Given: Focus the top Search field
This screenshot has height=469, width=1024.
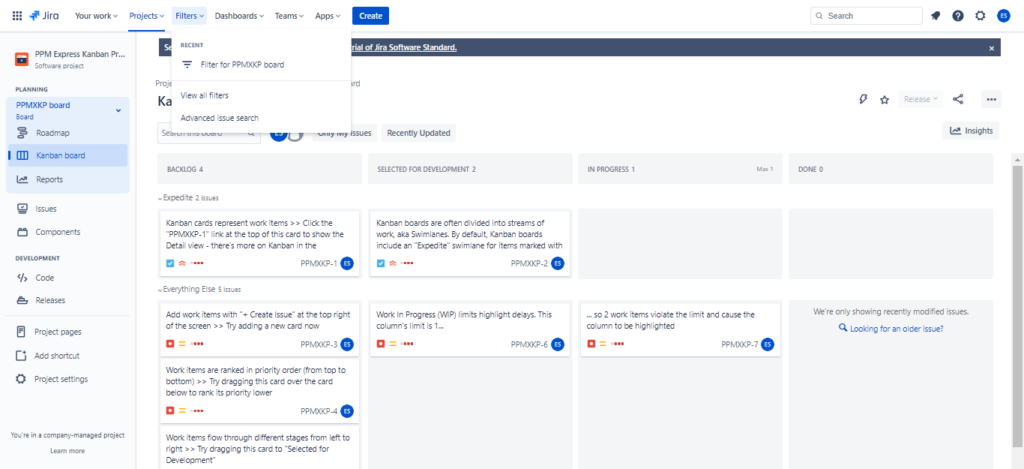Looking at the screenshot, I should pos(866,16).
